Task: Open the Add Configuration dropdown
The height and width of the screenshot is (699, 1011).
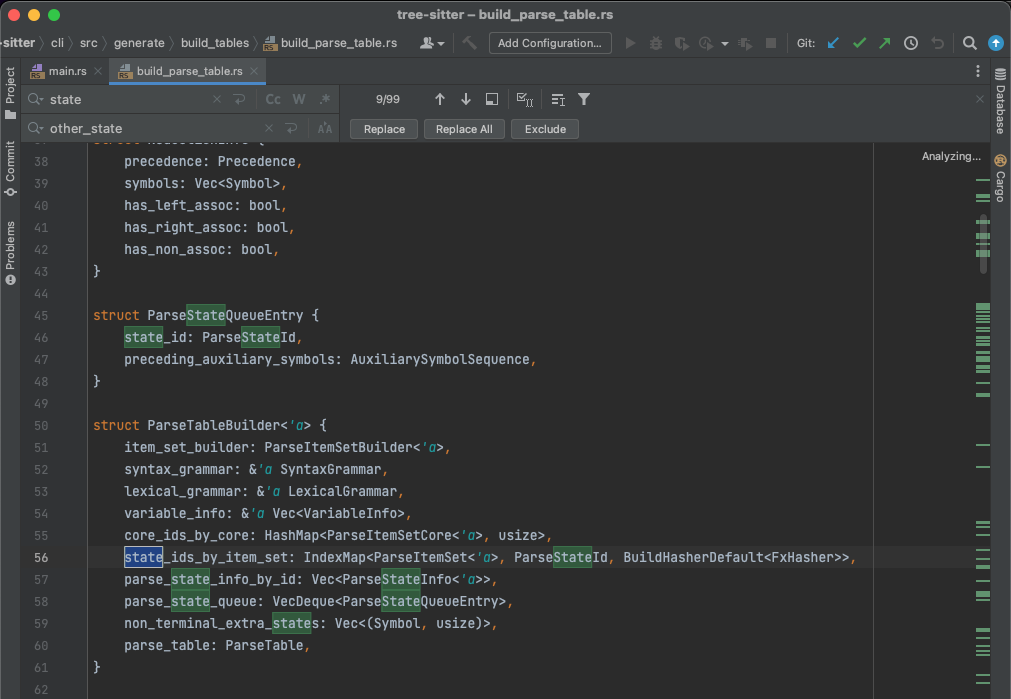Action: coord(549,43)
